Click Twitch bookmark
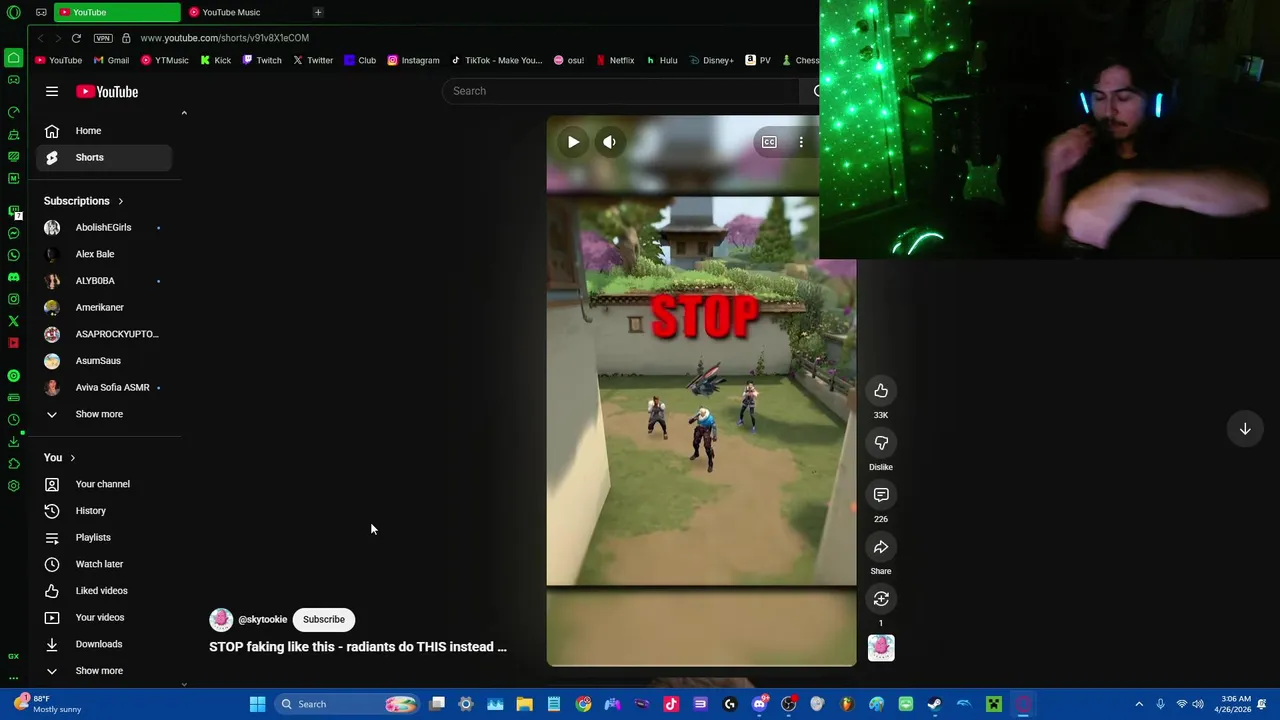1280x720 pixels. (261, 60)
